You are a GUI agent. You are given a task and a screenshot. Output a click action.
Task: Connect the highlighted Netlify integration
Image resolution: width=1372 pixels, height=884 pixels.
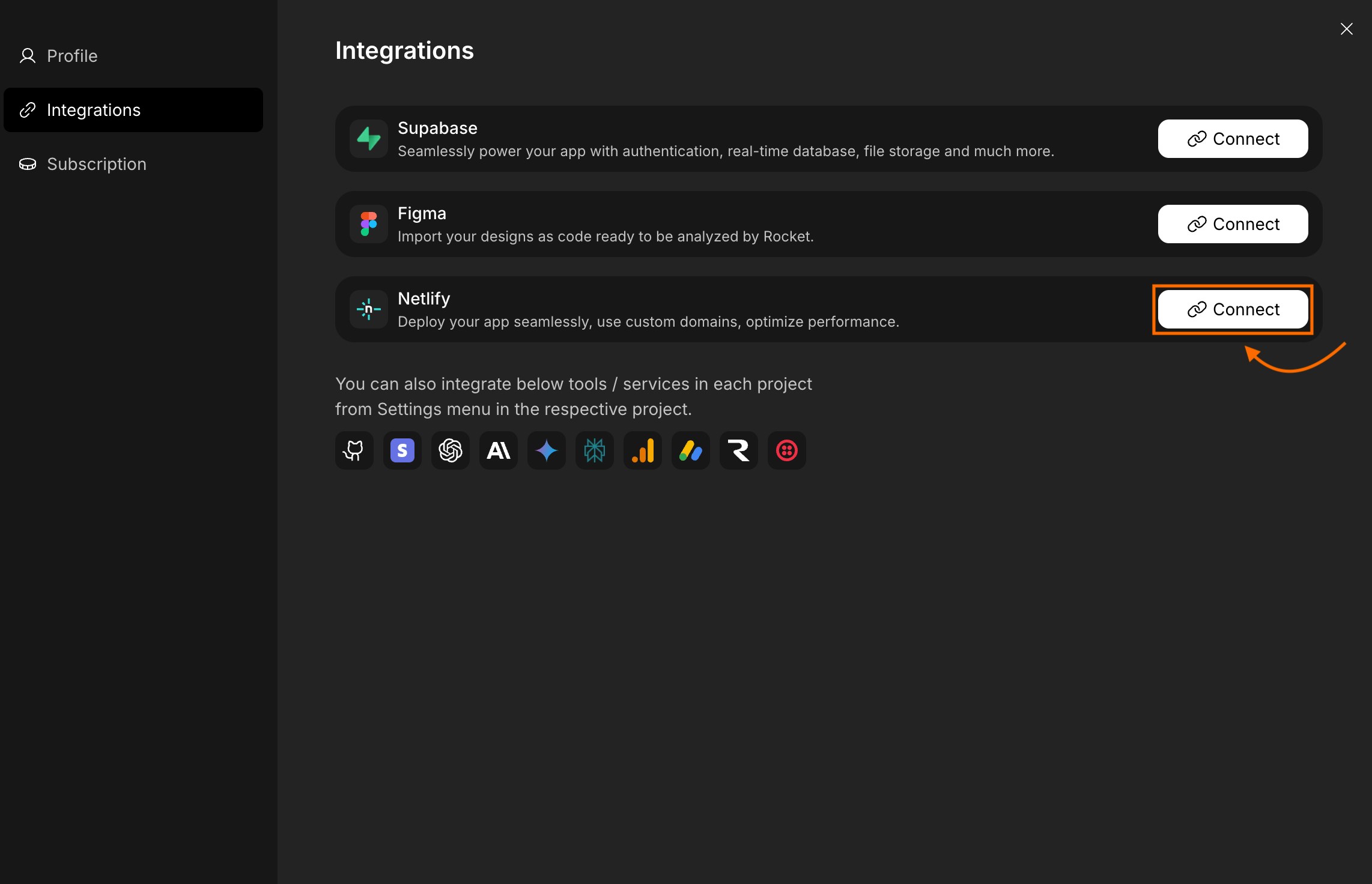click(x=1233, y=309)
